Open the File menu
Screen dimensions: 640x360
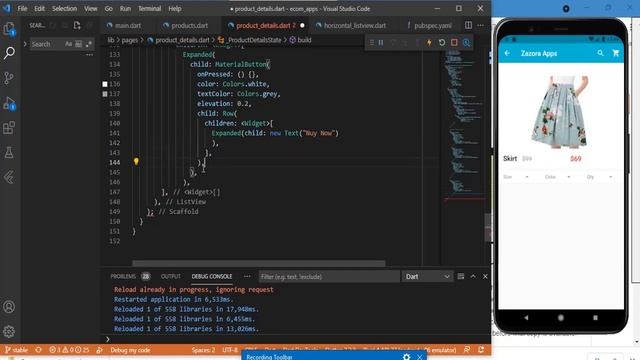pyautogui.click(x=22, y=9)
